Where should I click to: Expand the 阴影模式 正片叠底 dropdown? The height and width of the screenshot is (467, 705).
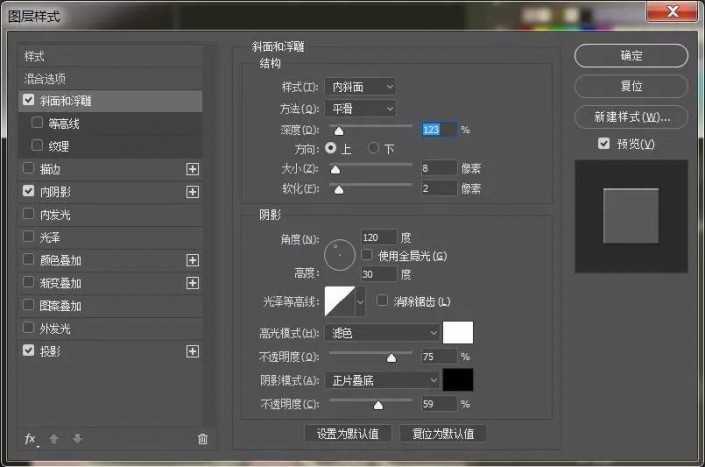[382, 380]
